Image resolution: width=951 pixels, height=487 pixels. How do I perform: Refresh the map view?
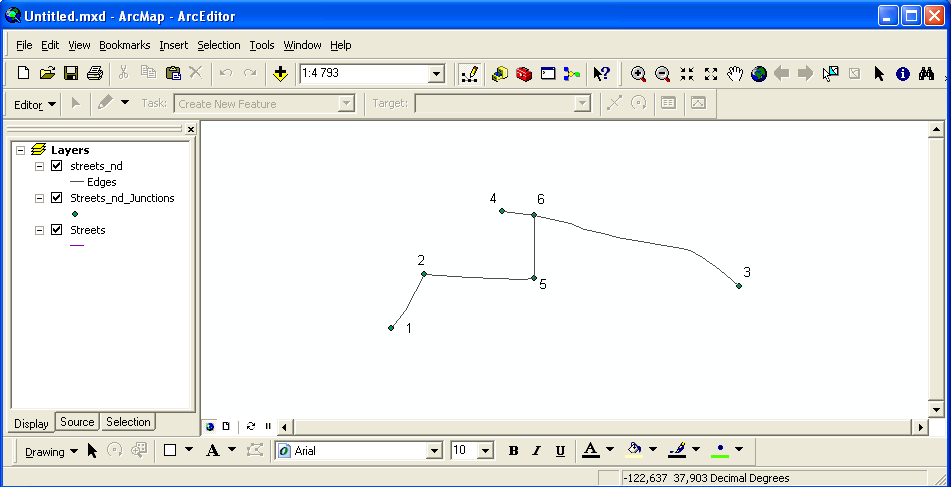[x=250, y=426]
